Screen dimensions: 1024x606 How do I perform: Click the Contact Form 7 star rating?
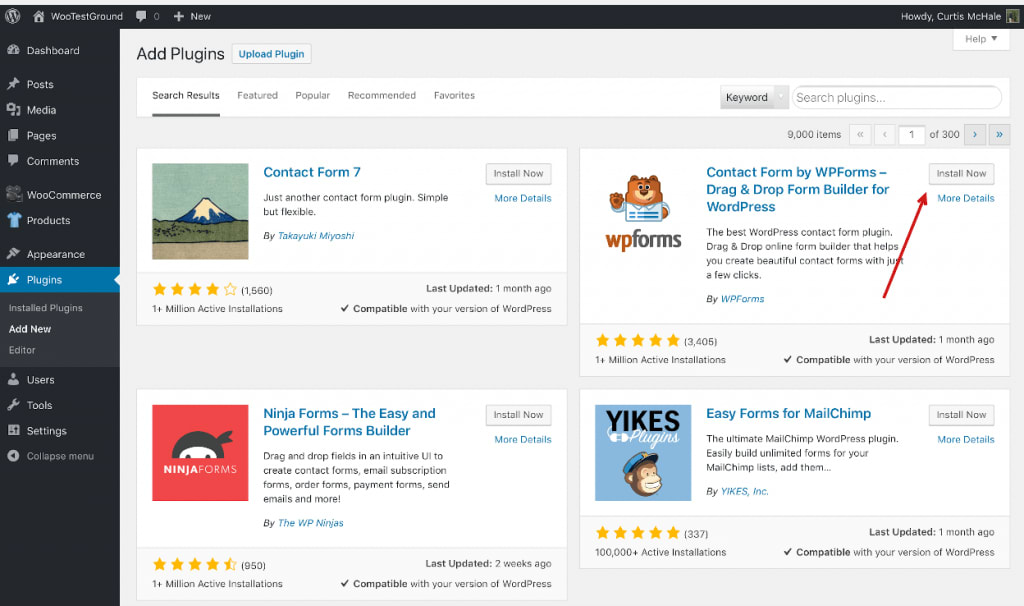195,289
